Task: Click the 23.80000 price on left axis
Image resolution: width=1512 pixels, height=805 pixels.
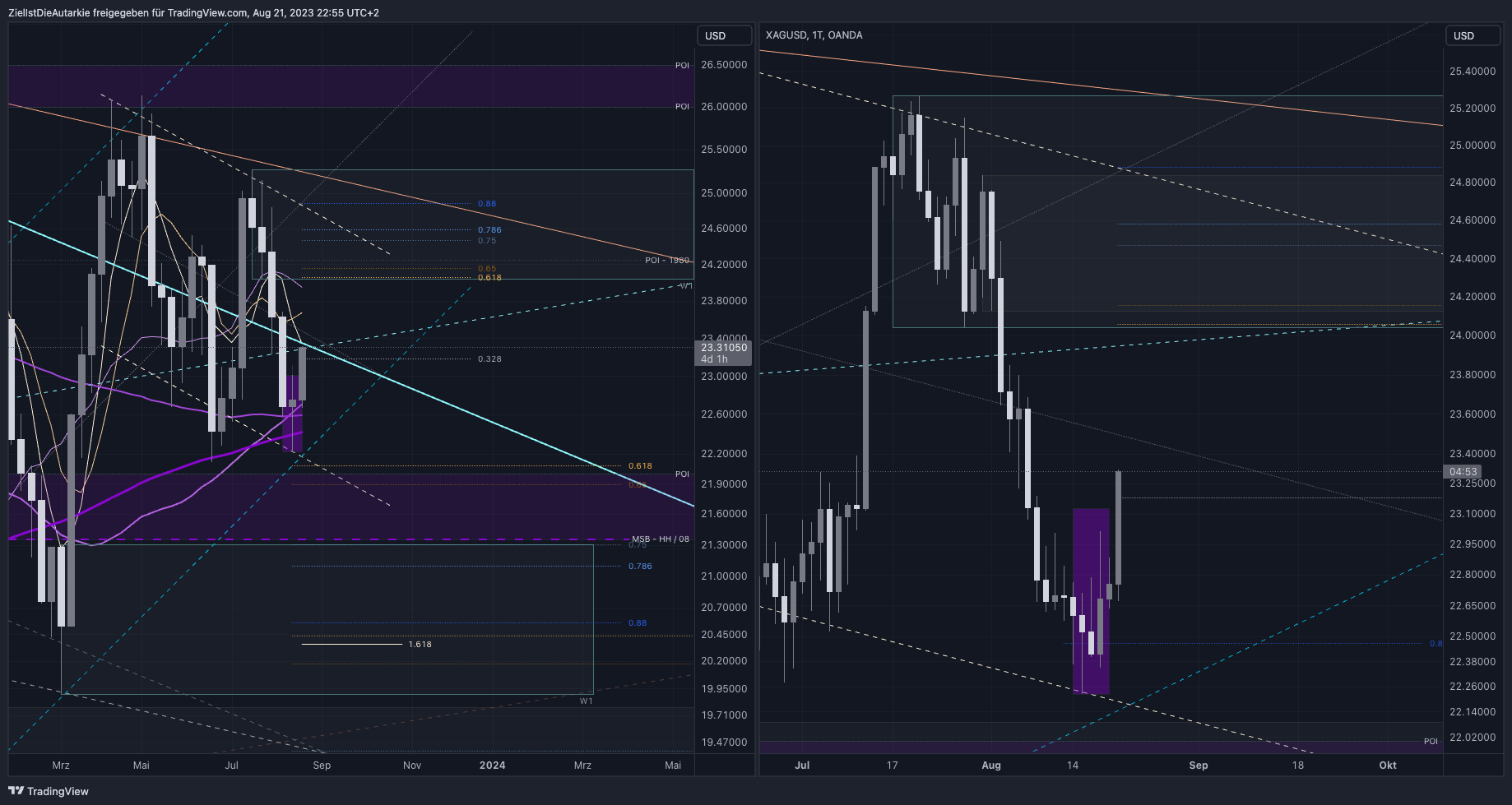Action: point(724,301)
